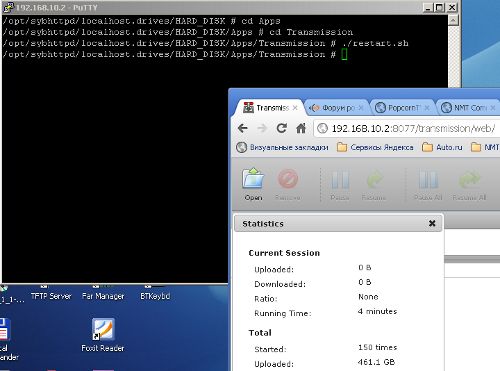
Task: Go back with the browser back arrow
Action: pyautogui.click(x=243, y=128)
